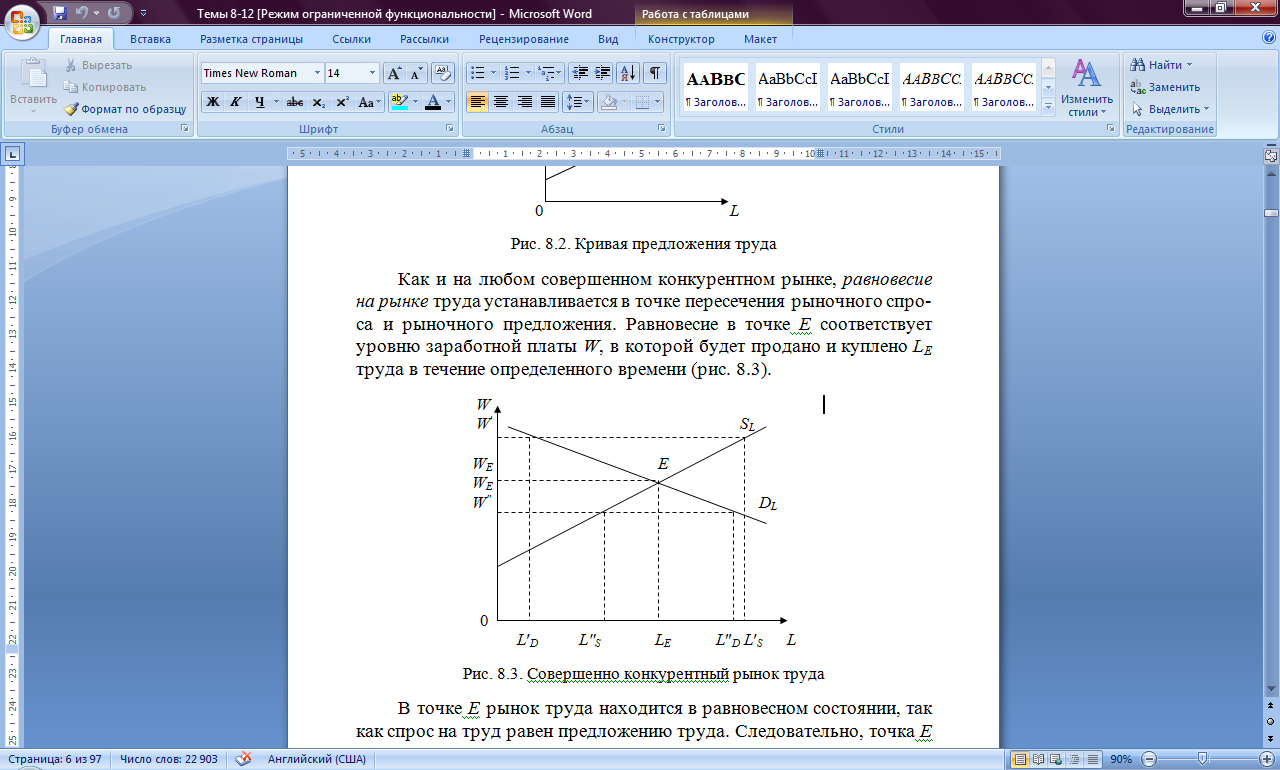Open the Font (Шрифт) dialog launcher
This screenshot has height=770, width=1280.
pyautogui.click(x=448, y=129)
